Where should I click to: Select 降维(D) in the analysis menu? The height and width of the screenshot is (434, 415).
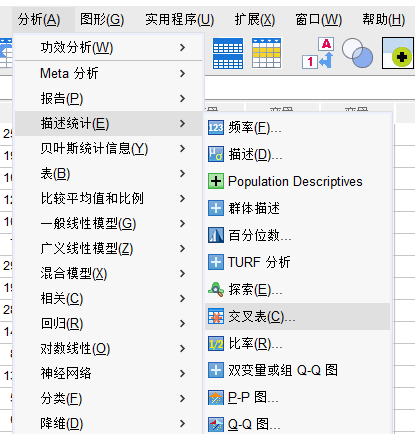109,424
